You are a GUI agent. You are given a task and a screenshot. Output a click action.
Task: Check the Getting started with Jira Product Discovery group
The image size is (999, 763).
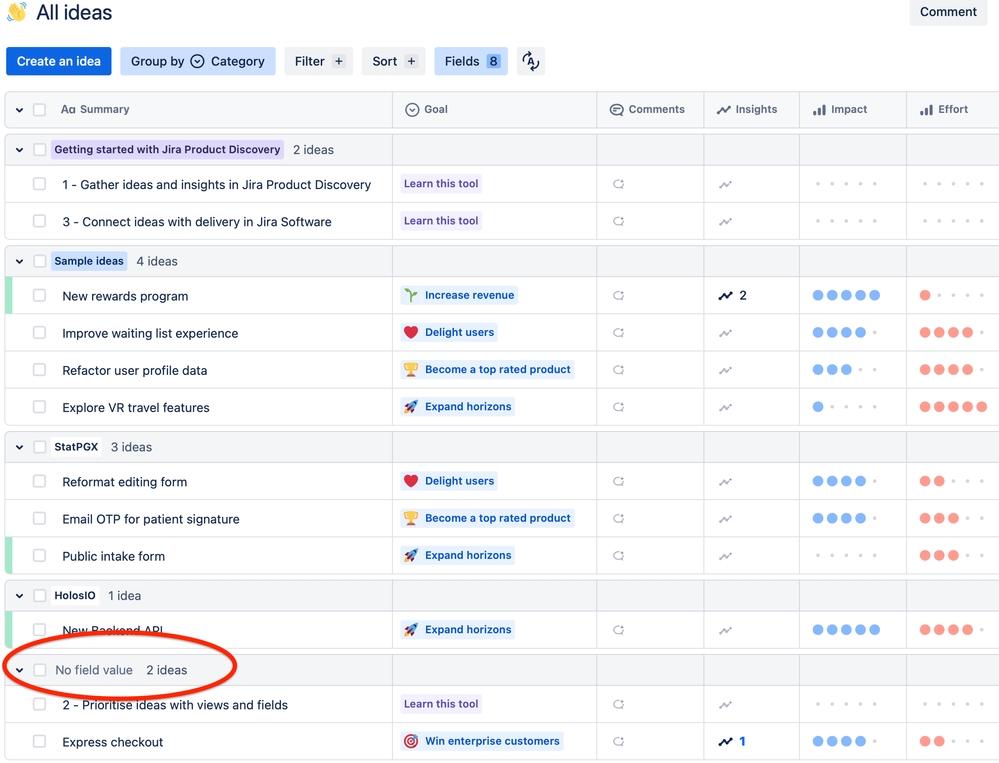tap(40, 150)
